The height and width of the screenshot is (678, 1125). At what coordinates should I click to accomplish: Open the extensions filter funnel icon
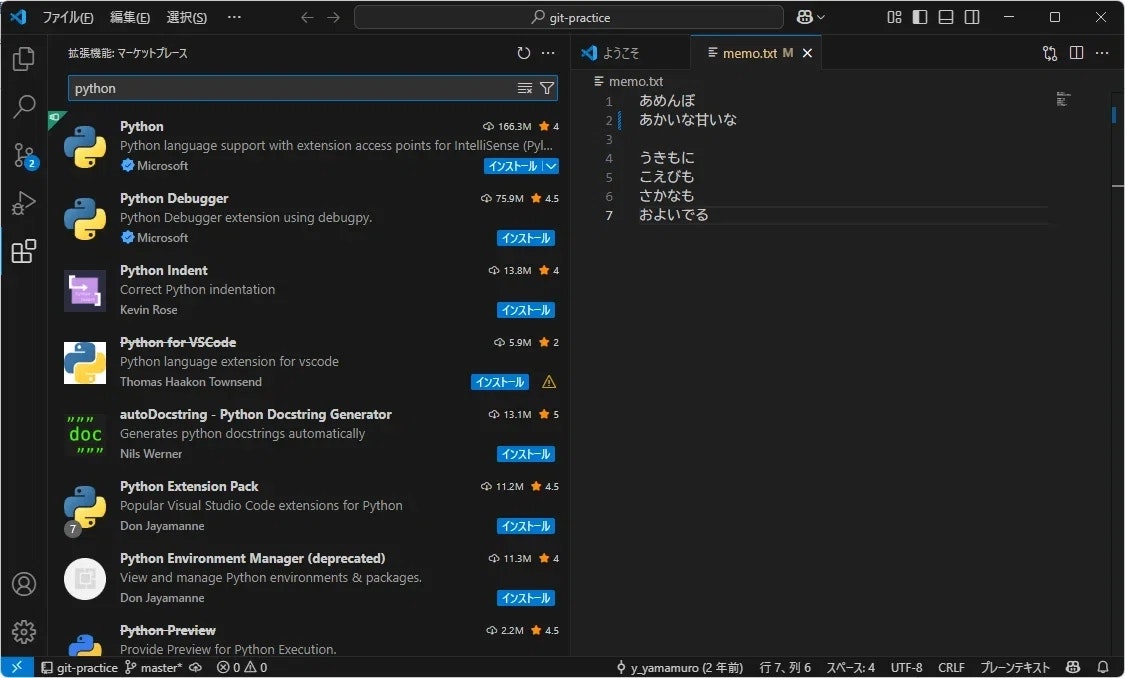[x=547, y=88]
